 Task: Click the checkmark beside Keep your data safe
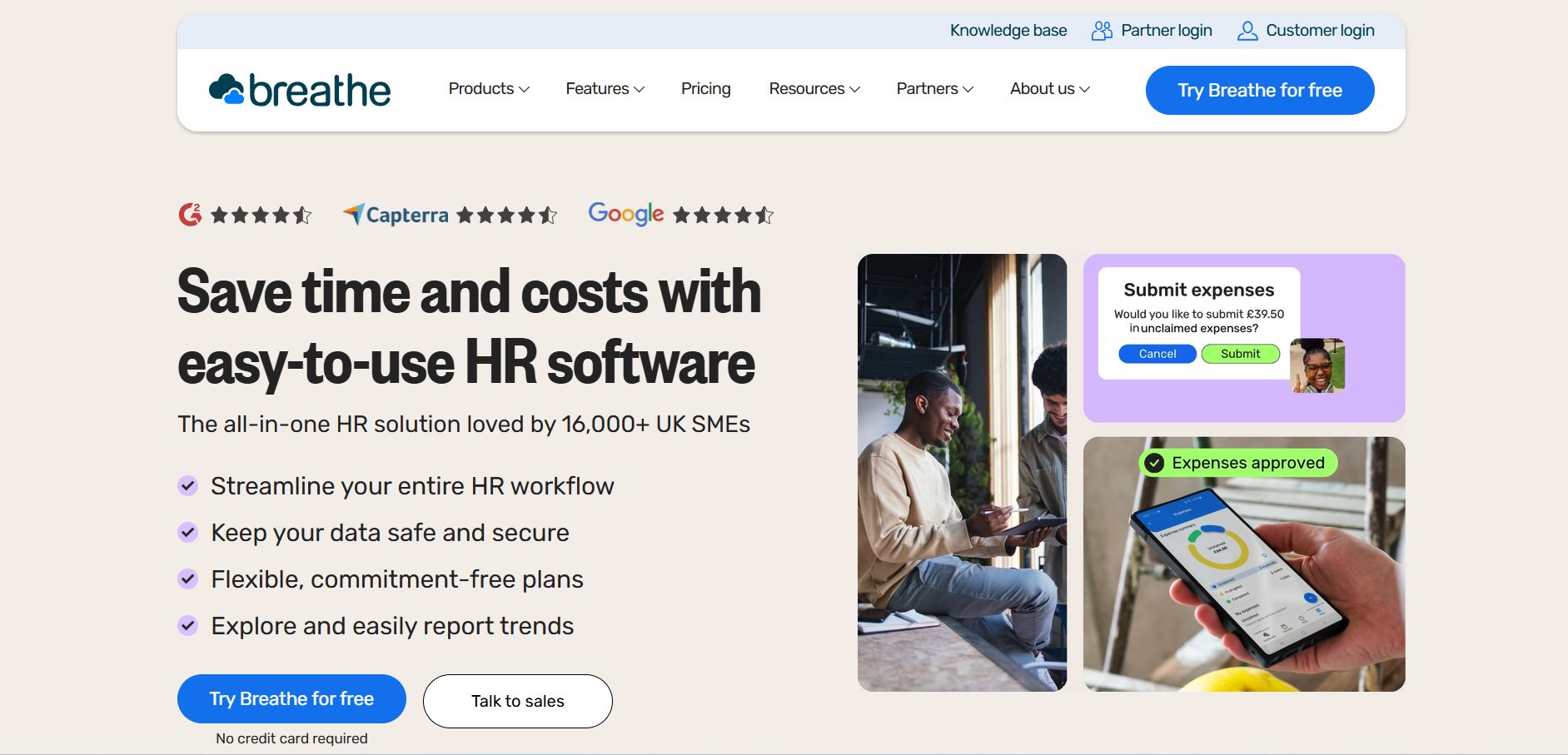(x=188, y=533)
